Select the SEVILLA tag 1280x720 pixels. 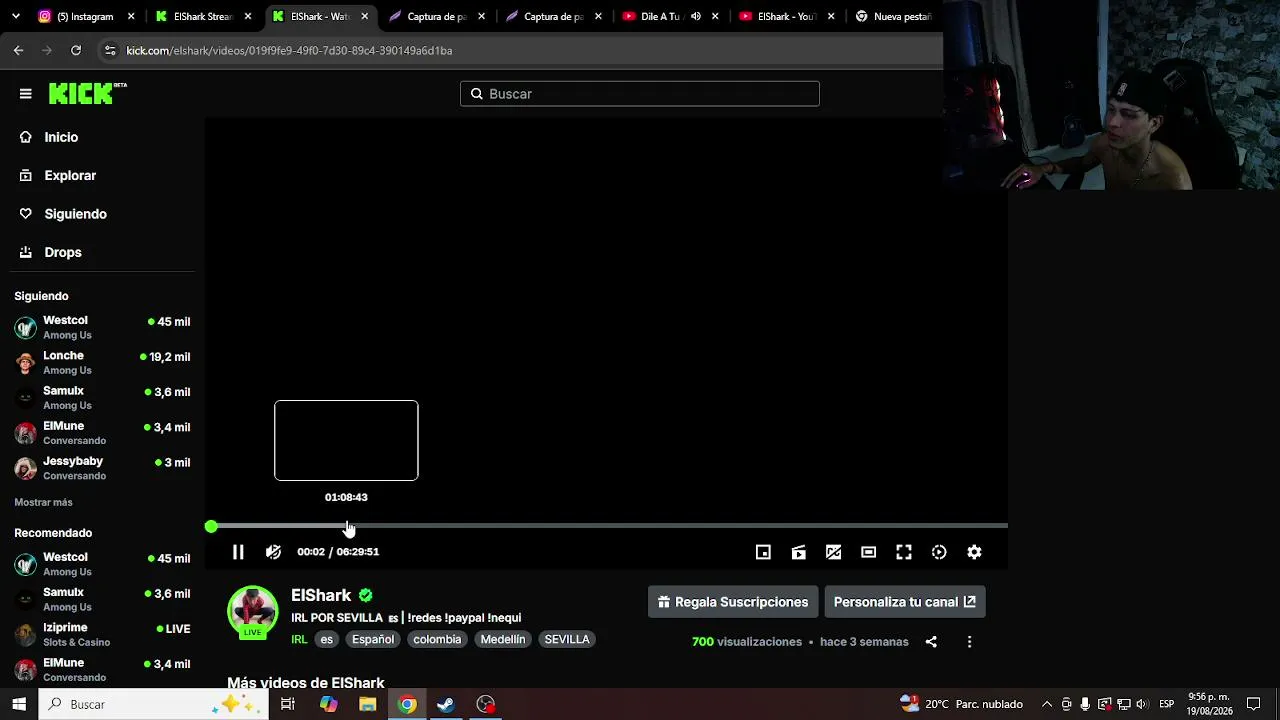coord(567,639)
